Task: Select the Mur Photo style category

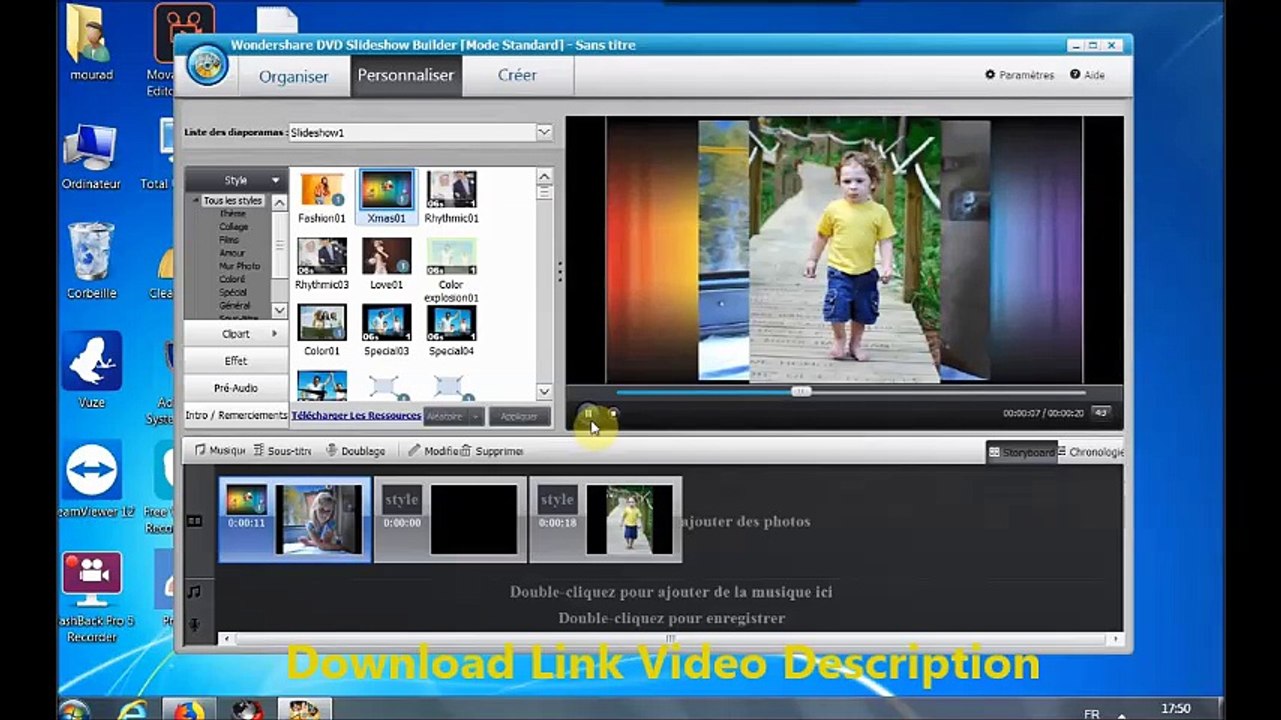Action: coord(240,266)
